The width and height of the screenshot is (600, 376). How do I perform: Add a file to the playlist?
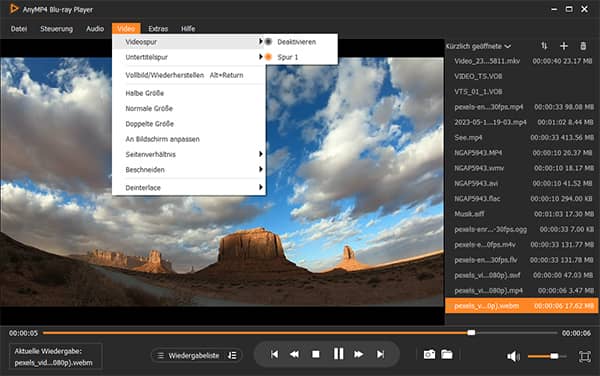(564, 46)
